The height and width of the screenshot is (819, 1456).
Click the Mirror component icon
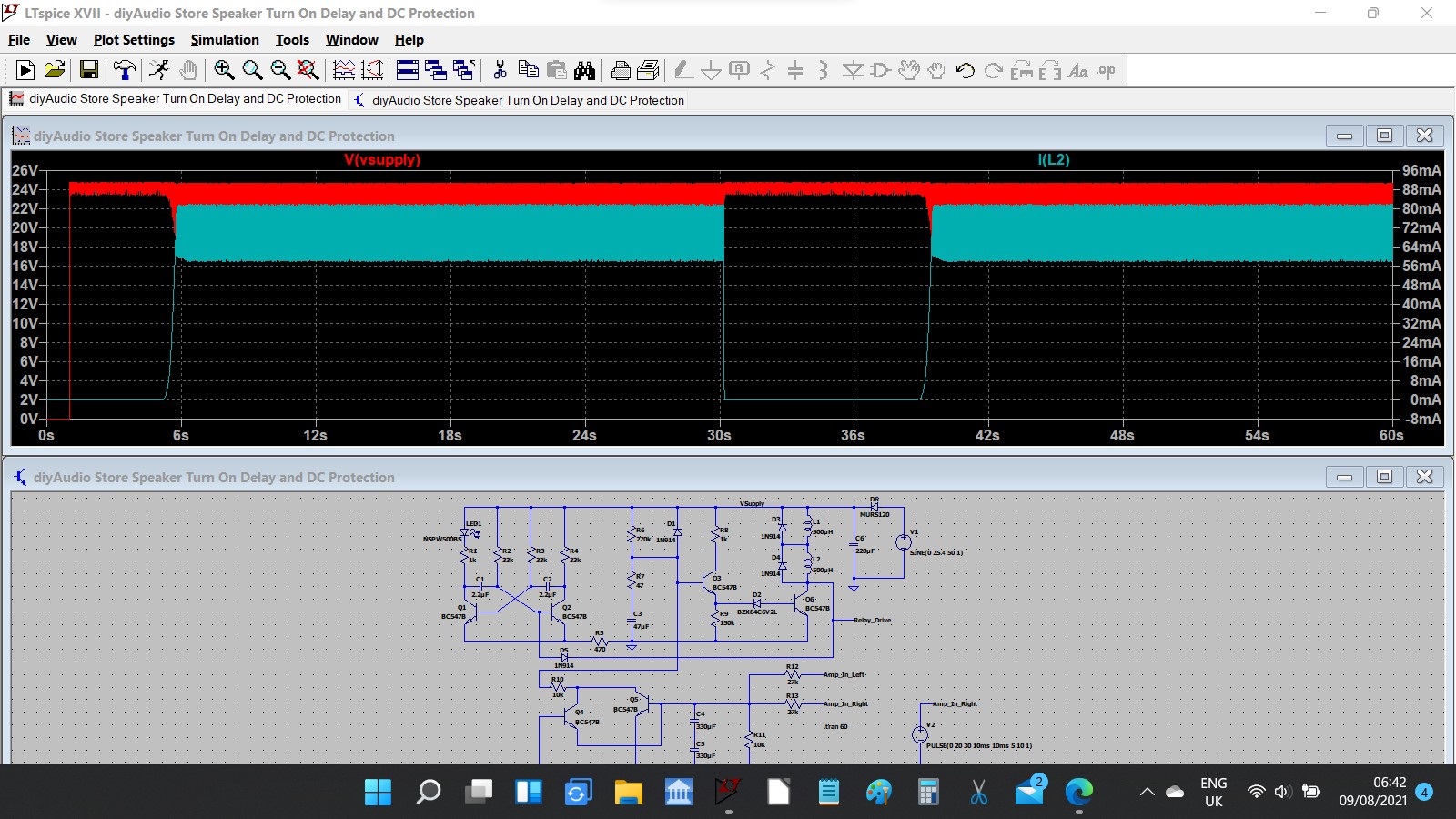pyautogui.click(x=1050, y=70)
